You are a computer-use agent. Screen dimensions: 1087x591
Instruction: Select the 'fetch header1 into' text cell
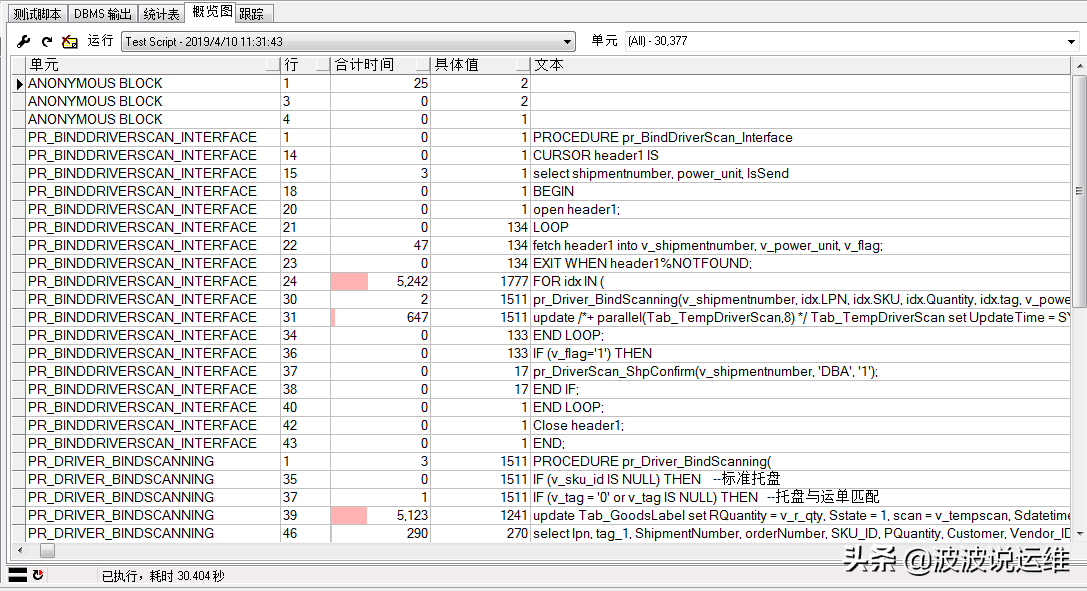pos(801,245)
